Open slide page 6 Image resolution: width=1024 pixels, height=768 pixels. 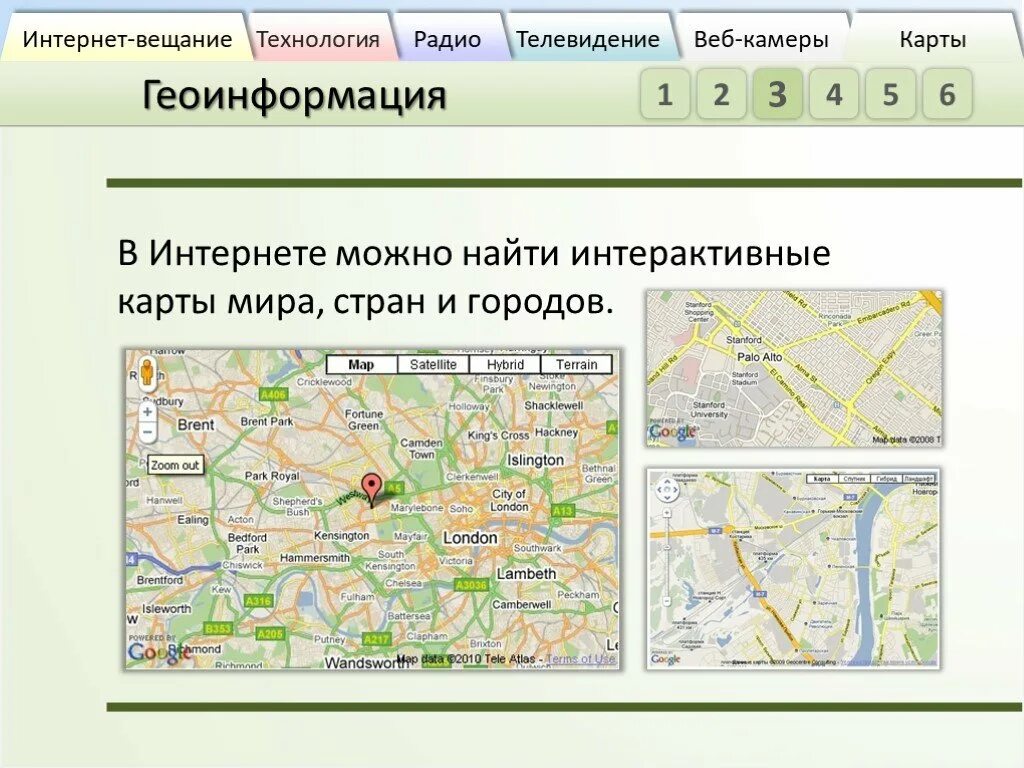click(x=947, y=94)
